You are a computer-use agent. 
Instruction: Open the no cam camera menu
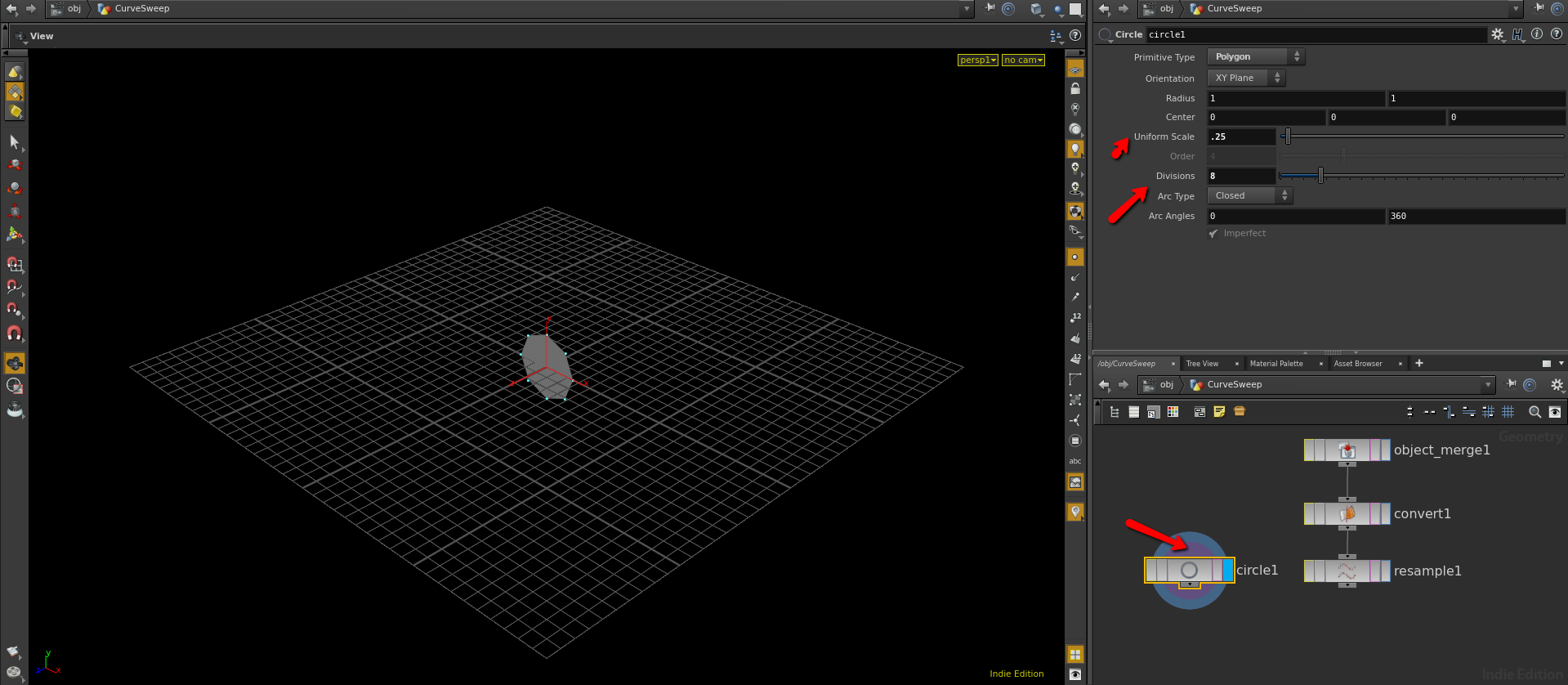[x=1023, y=60]
